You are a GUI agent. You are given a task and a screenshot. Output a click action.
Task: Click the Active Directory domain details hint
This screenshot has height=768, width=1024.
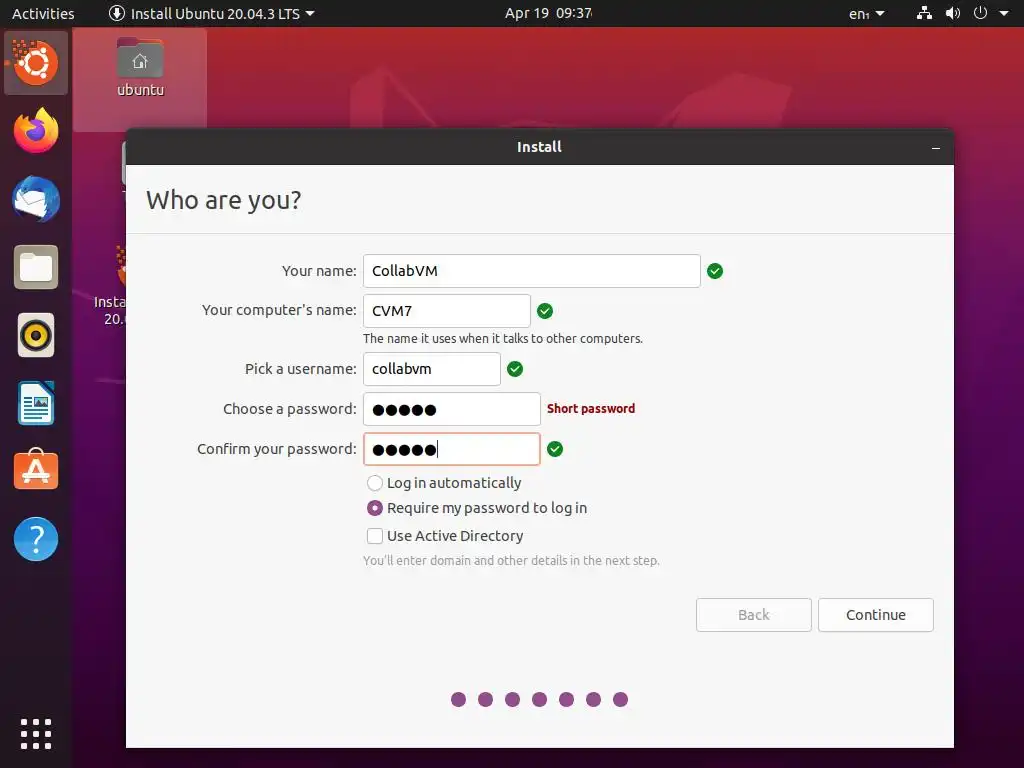511,560
